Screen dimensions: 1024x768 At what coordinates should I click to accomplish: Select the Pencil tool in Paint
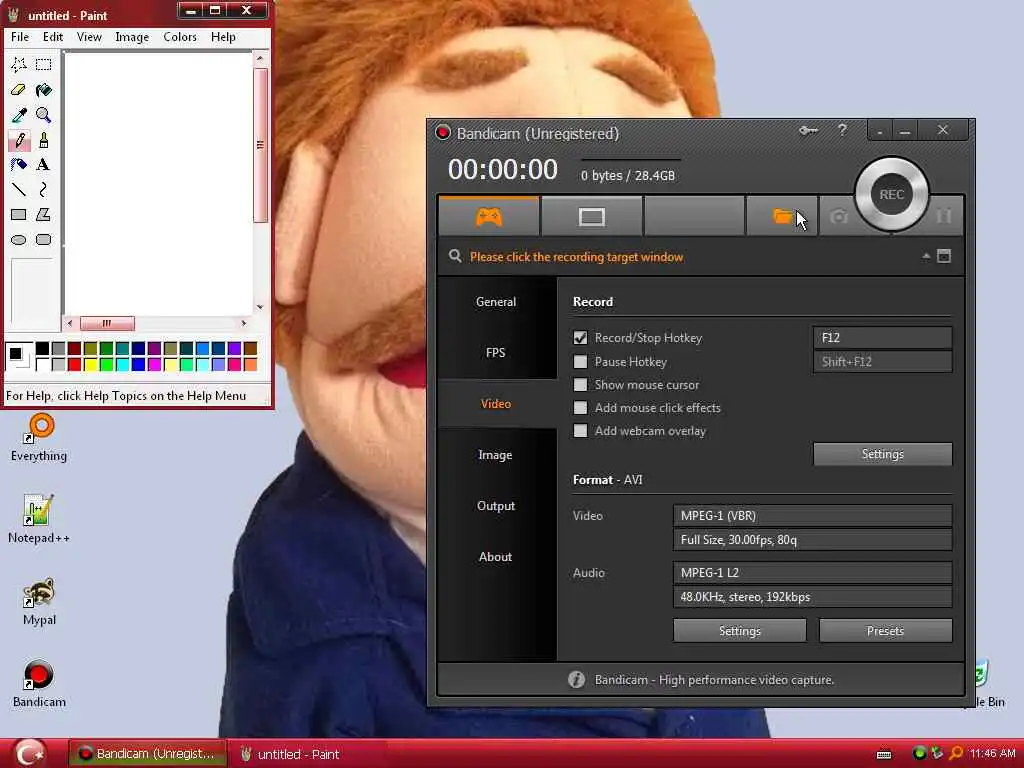19,140
